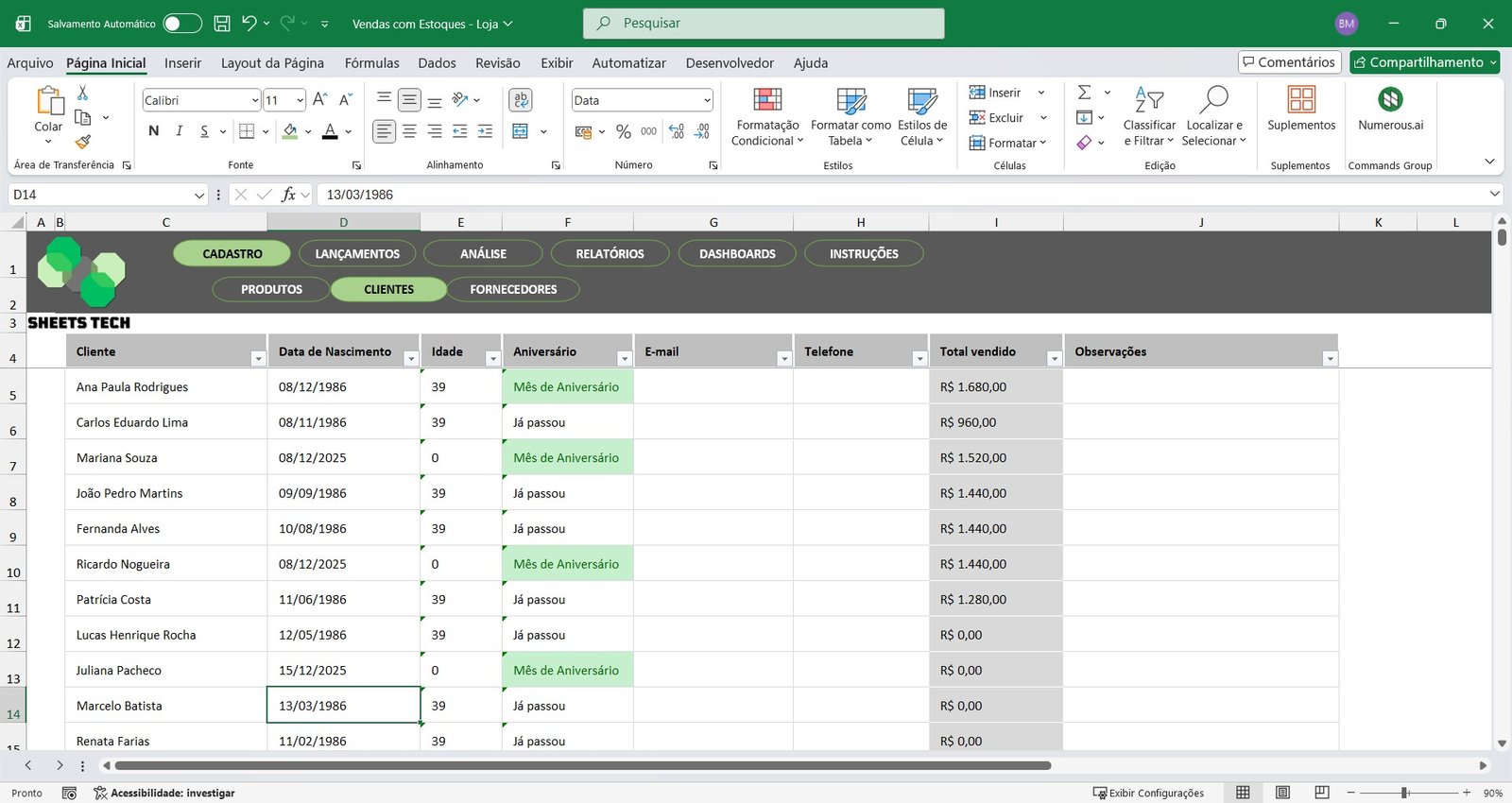This screenshot has height=803, width=1512.
Task: Click the percent style icon
Action: (623, 131)
